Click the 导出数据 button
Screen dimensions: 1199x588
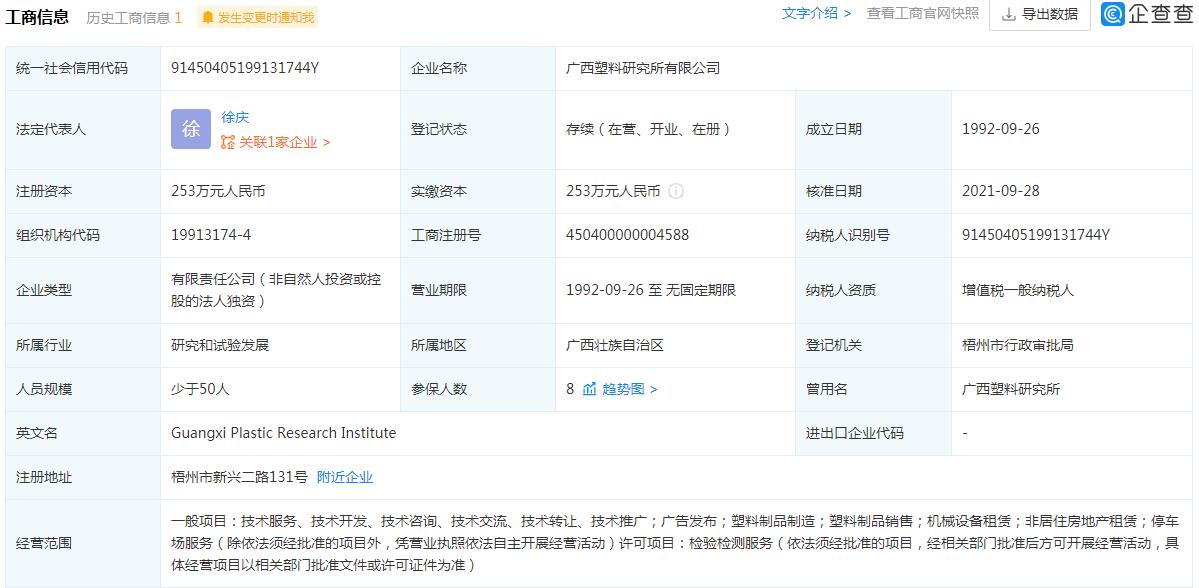(x=1040, y=14)
